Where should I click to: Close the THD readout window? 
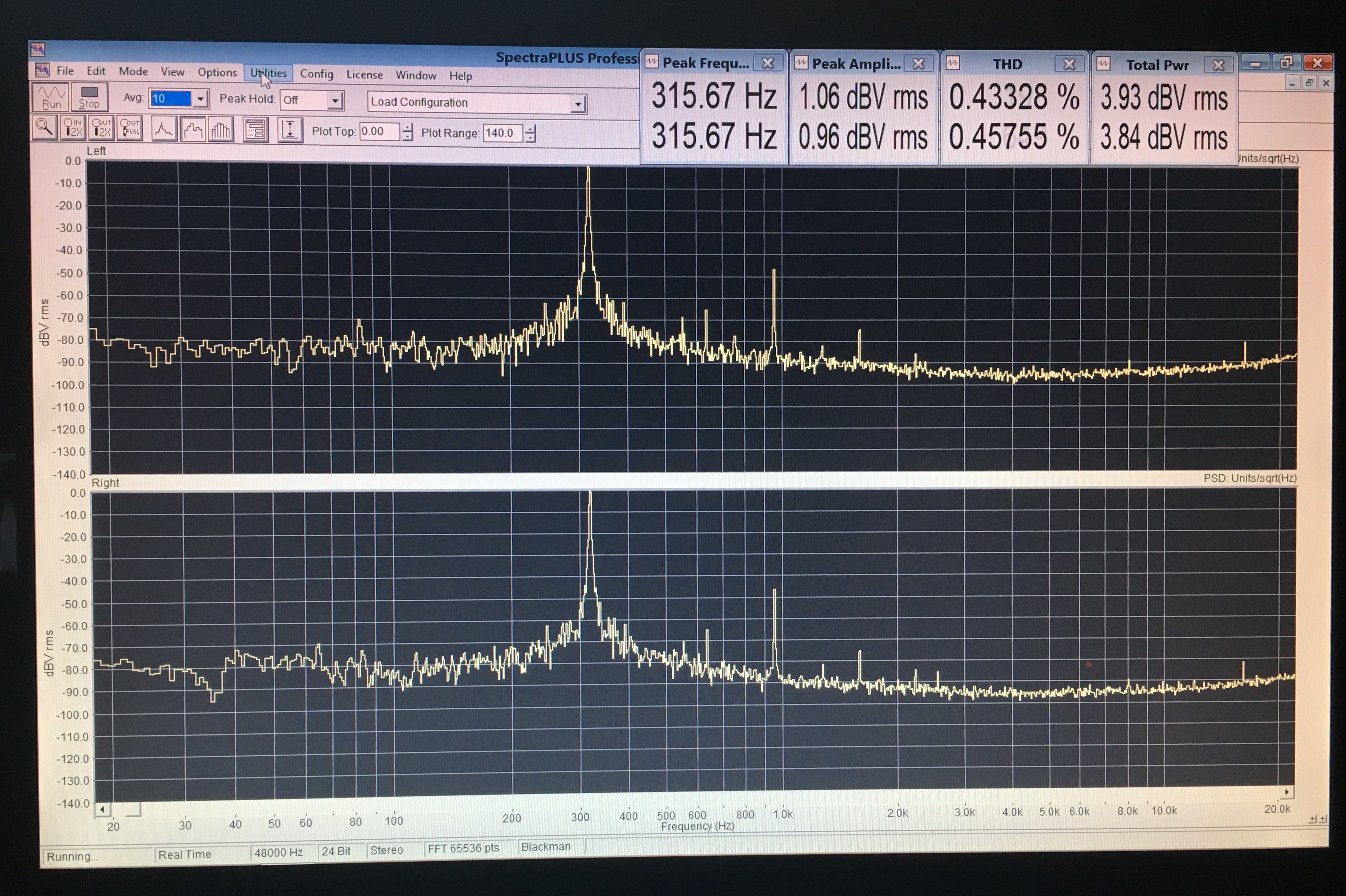[x=1069, y=64]
